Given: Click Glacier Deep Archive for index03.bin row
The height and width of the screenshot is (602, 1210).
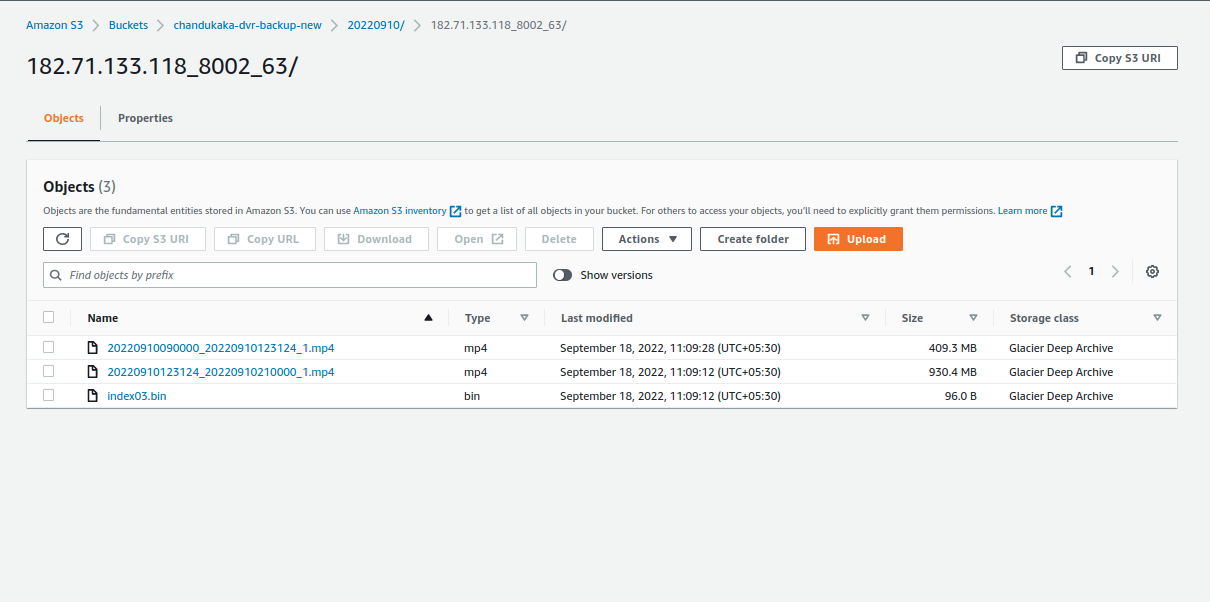Looking at the screenshot, I should click(1061, 396).
